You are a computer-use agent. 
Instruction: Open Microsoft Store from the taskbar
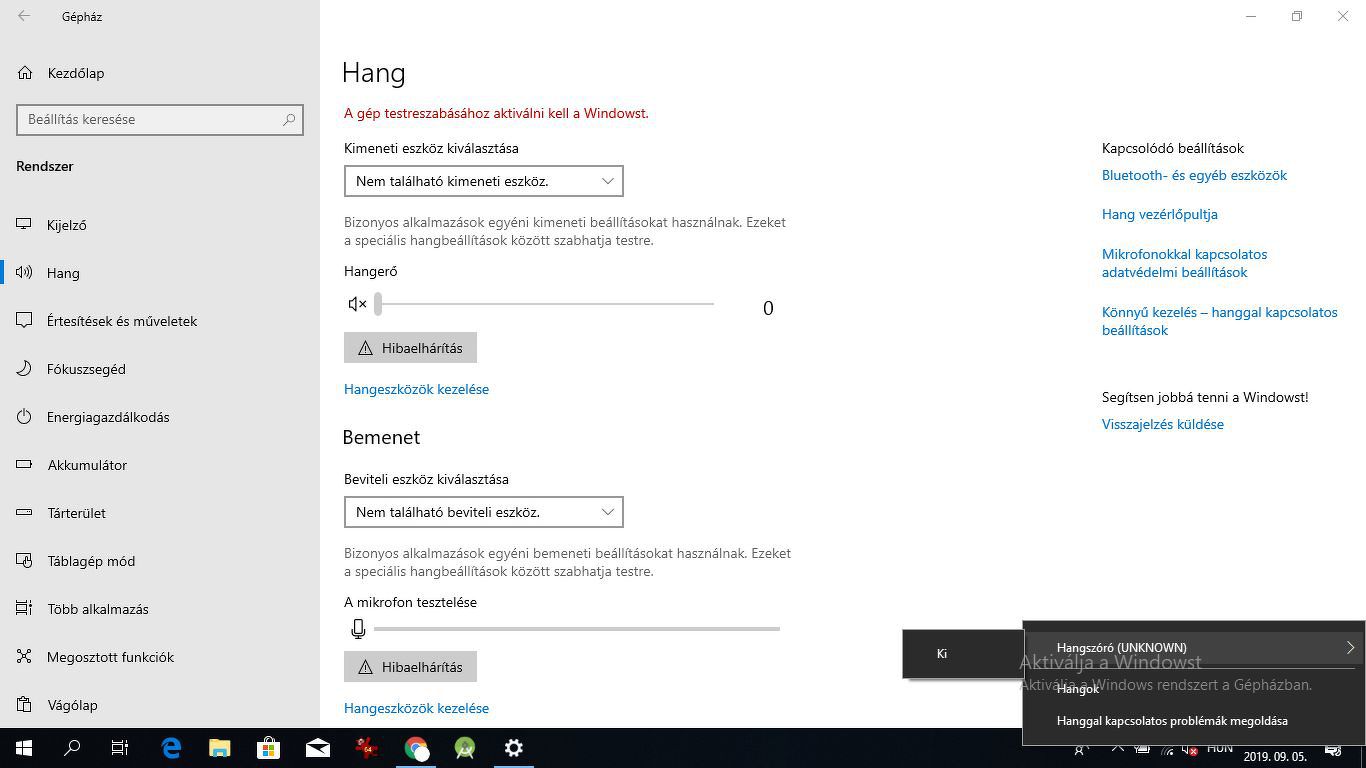268,748
